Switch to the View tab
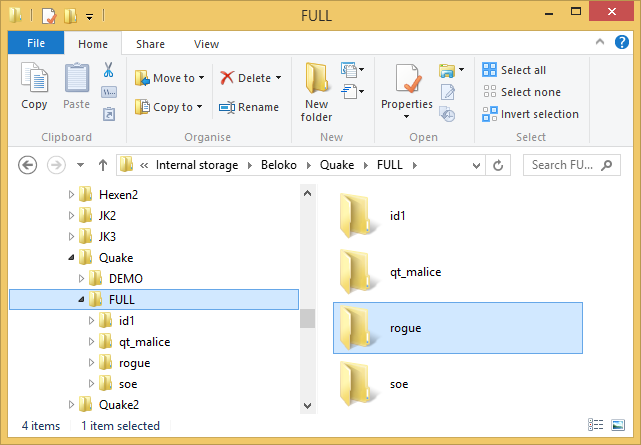This screenshot has width=641, height=445. click(206, 44)
